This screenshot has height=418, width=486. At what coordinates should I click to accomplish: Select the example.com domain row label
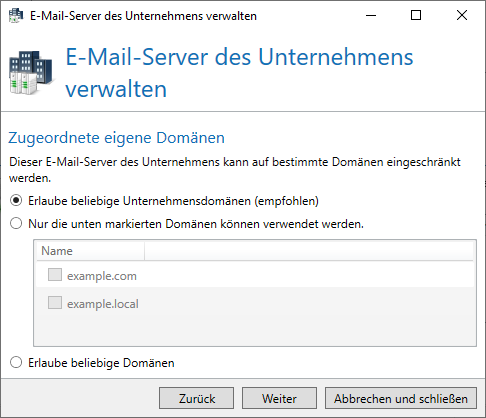tap(102, 276)
